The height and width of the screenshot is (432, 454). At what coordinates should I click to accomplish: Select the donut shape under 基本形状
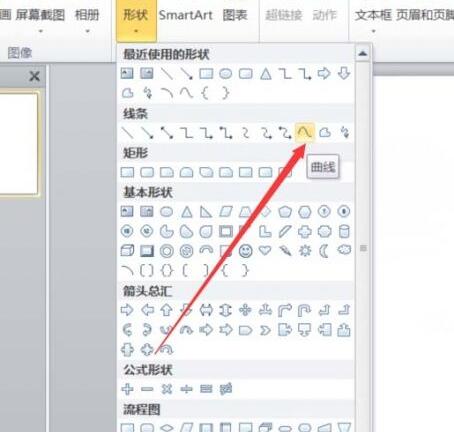(167, 251)
